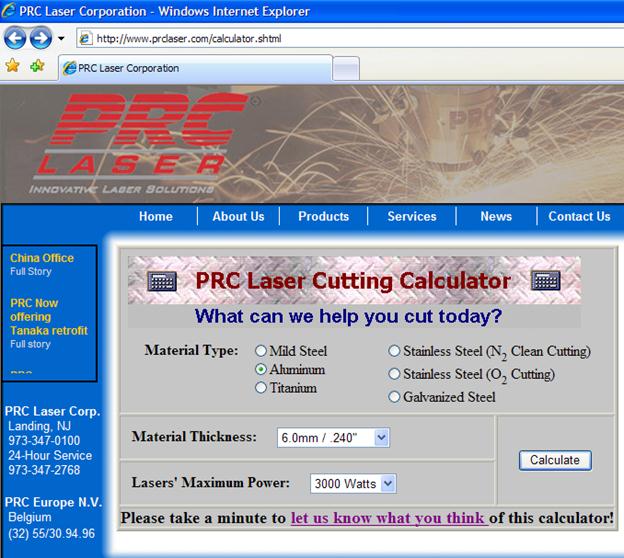Select the Titanium radio button
Image resolution: width=624 pixels, height=558 pixels.
point(261,387)
